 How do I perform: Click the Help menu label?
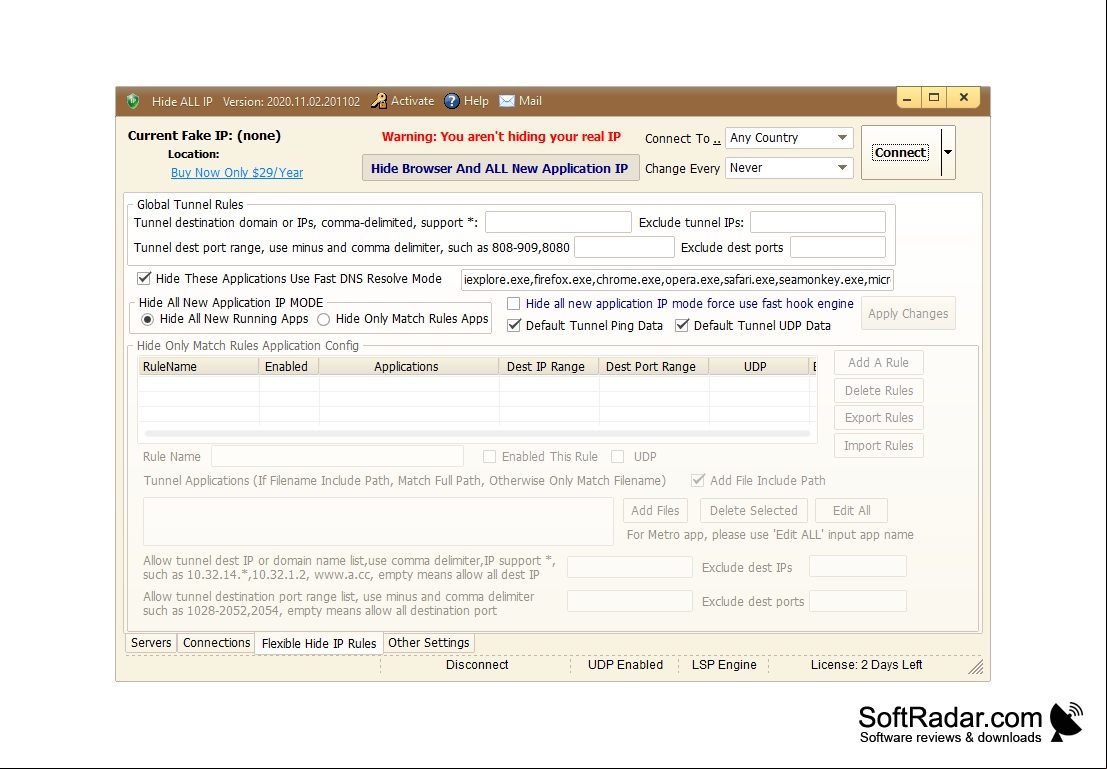pos(476,101)
